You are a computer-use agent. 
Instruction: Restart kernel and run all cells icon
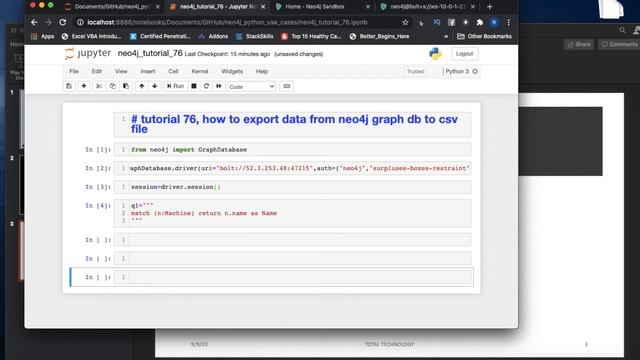point(219,86)
